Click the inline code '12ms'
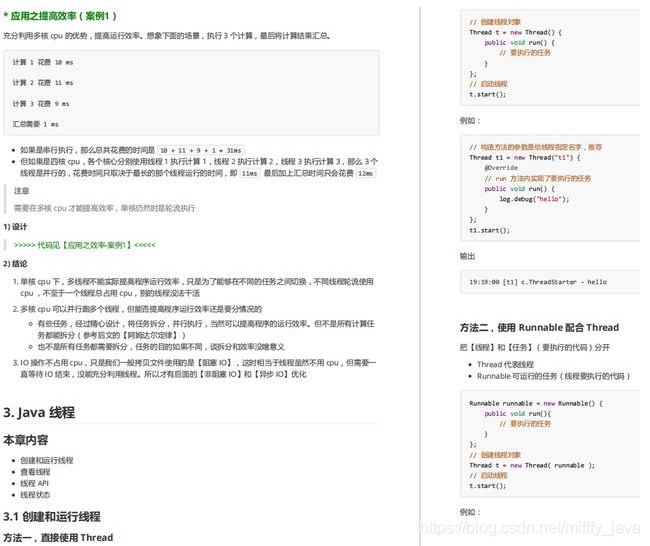This screenshot has height=546, width=650. [x=365, y=173]
